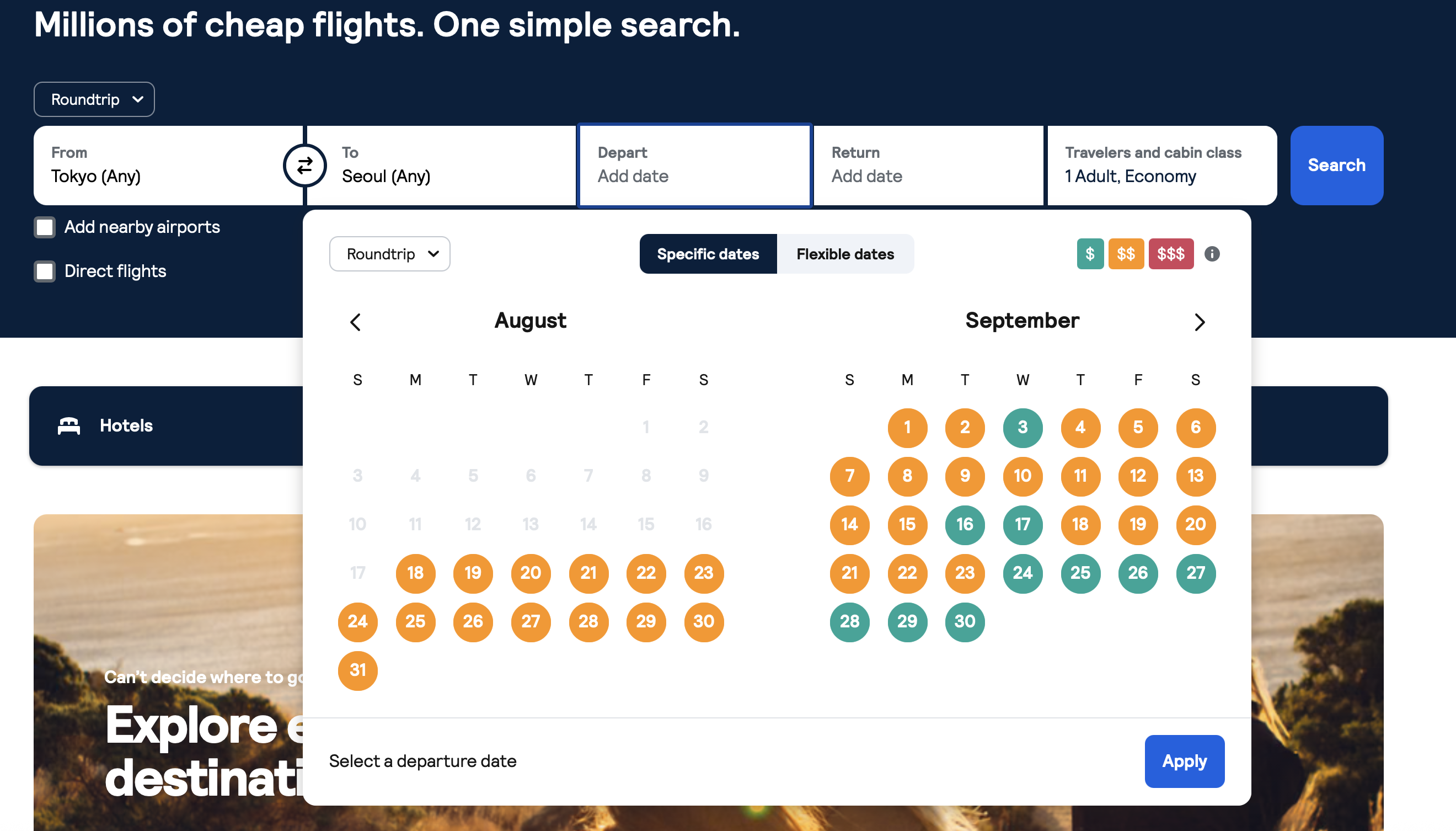Go to previous month with left chevron
Image resolution: width=1456 pixels, height=831 pixels.
355,322
